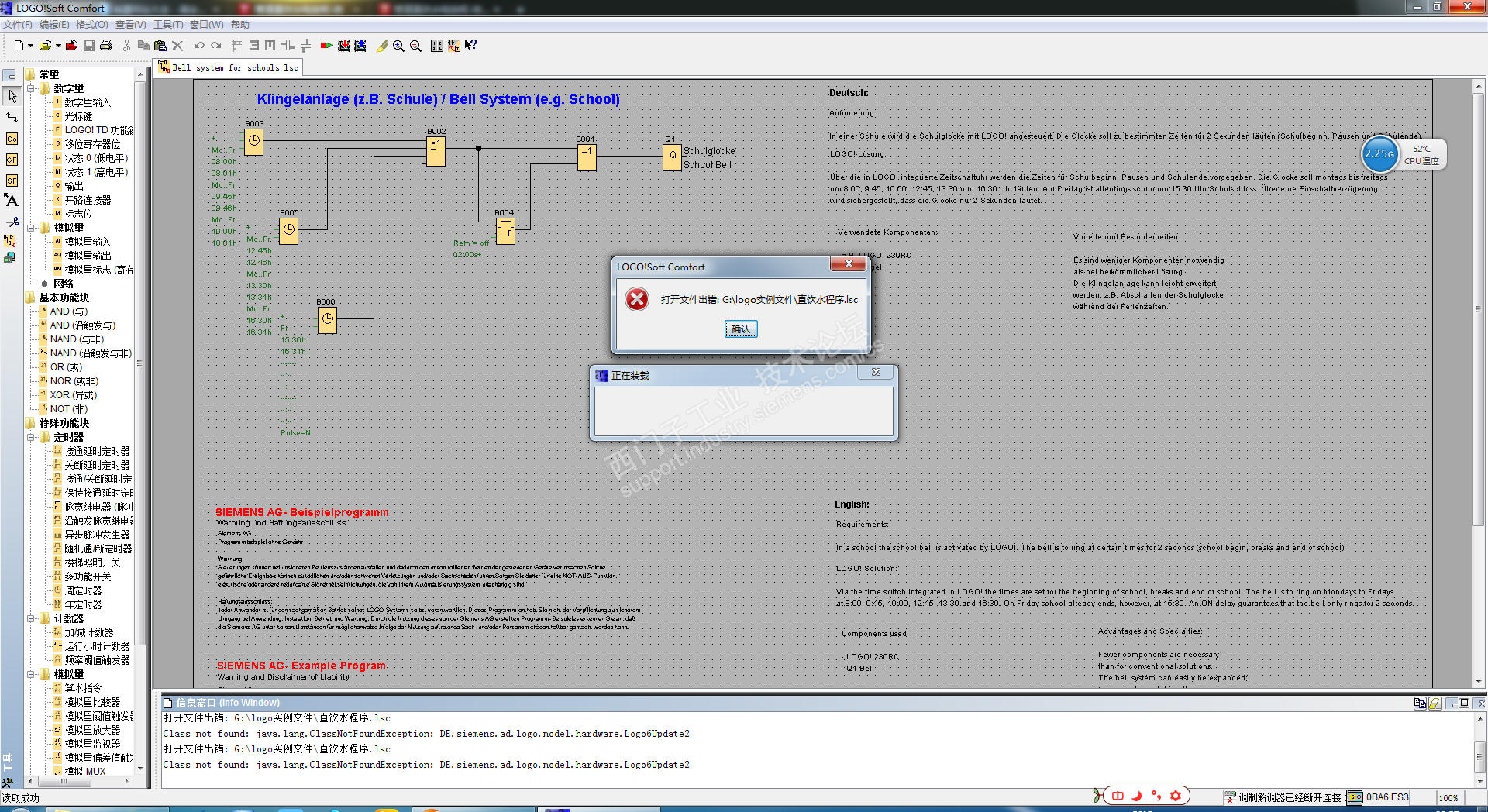Open the 窗口(W) menu
Image resolution: width=1488 pixels, height=812 pixels.
(207, 25)
